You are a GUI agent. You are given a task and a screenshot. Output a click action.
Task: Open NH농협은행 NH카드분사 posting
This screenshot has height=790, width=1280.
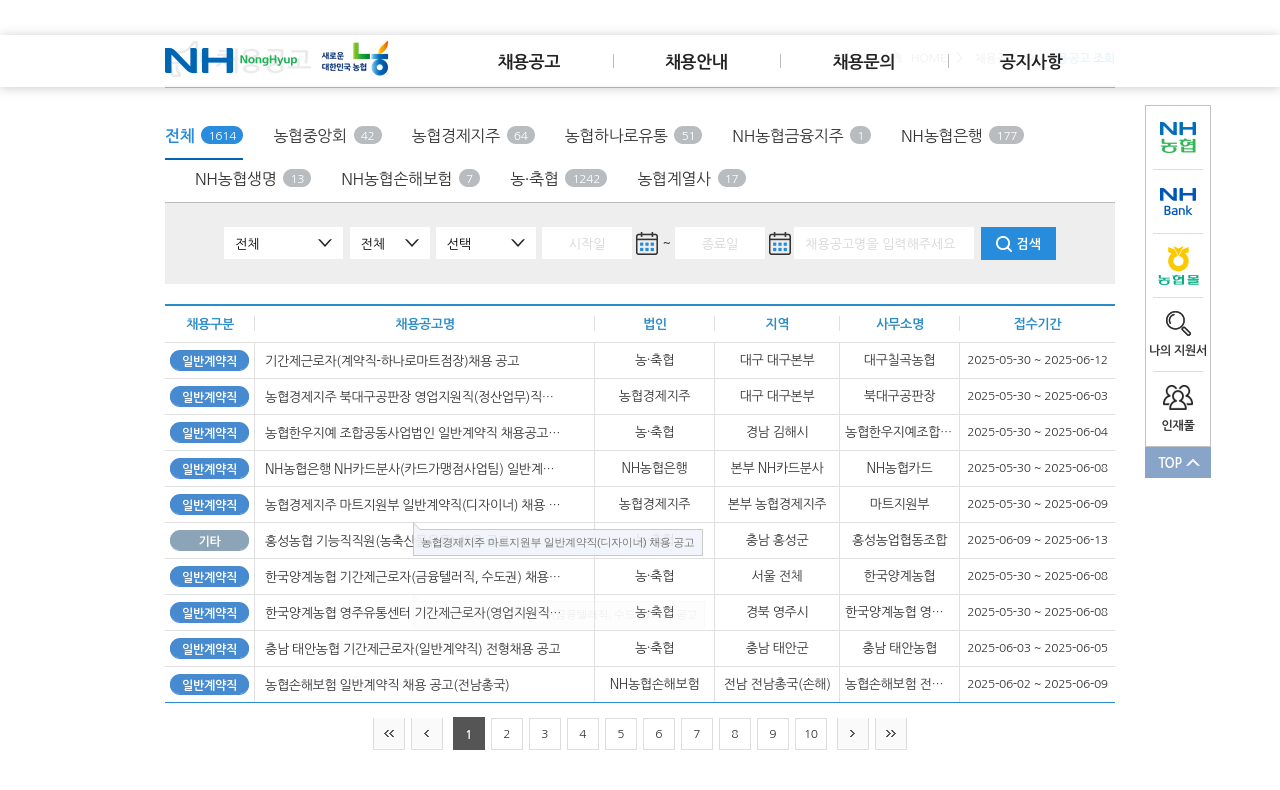(409, 468)
